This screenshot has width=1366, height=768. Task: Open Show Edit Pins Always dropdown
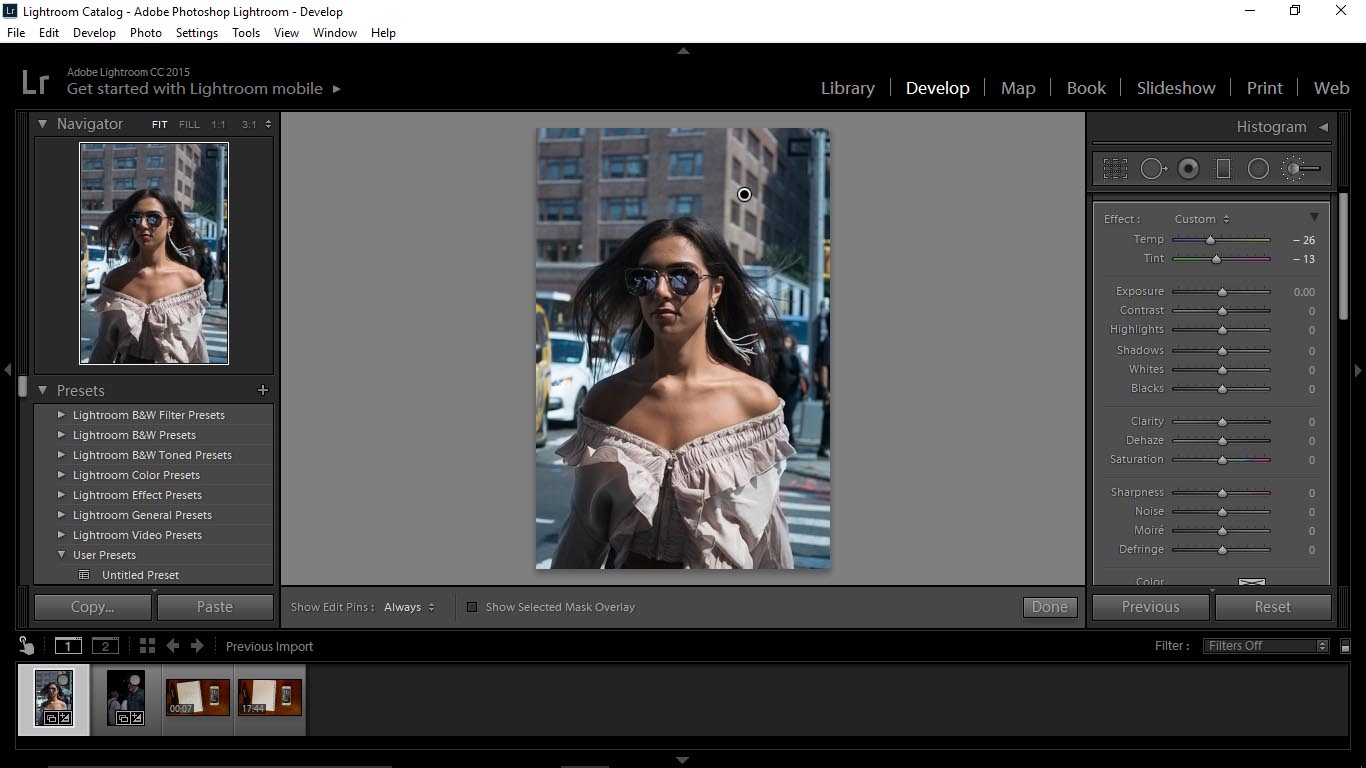click(410, 607)
